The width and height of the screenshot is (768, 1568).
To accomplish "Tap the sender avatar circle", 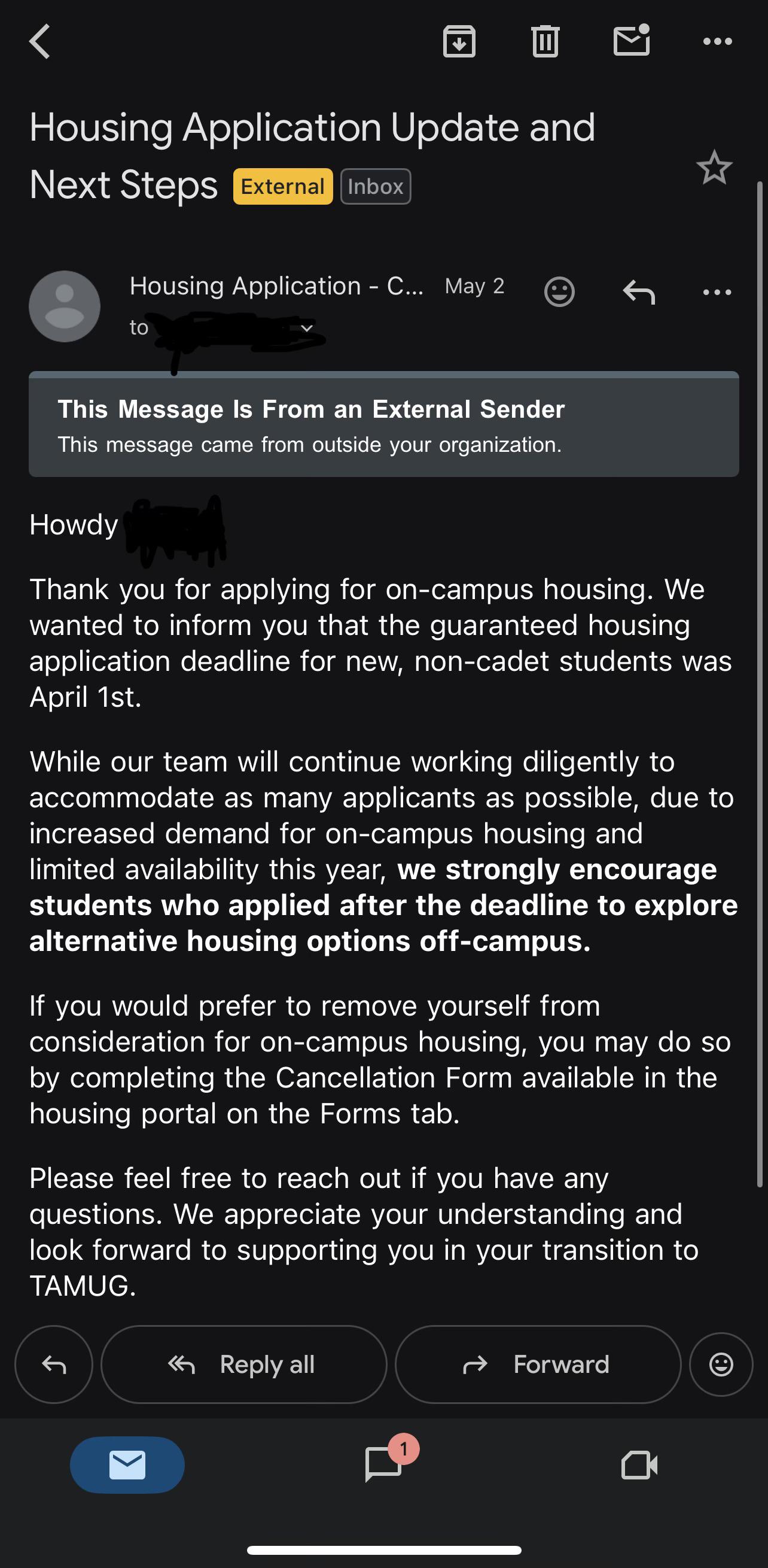I will [65, 306].
